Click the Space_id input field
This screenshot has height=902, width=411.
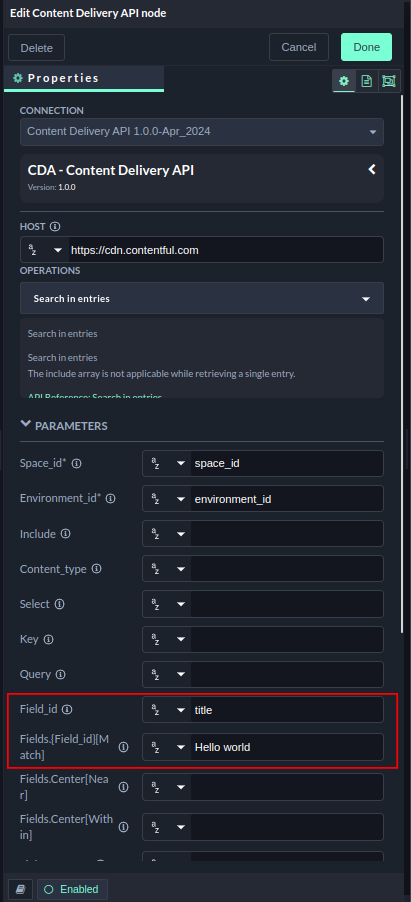(x=287, y=464)
